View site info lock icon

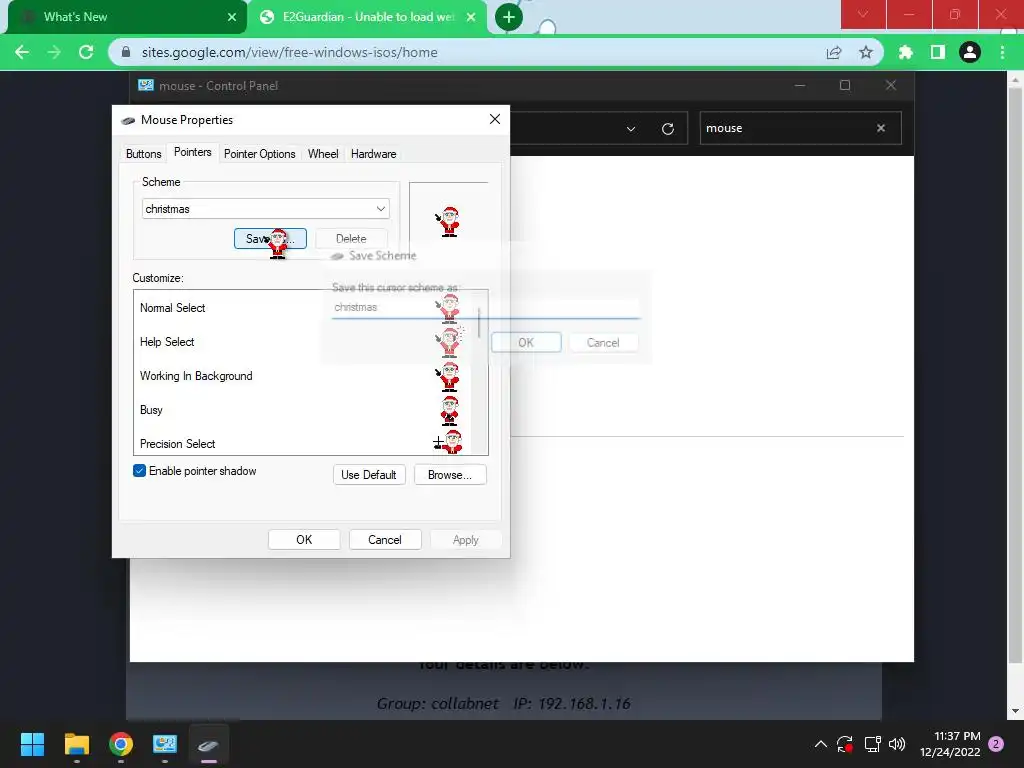(126, 52)
